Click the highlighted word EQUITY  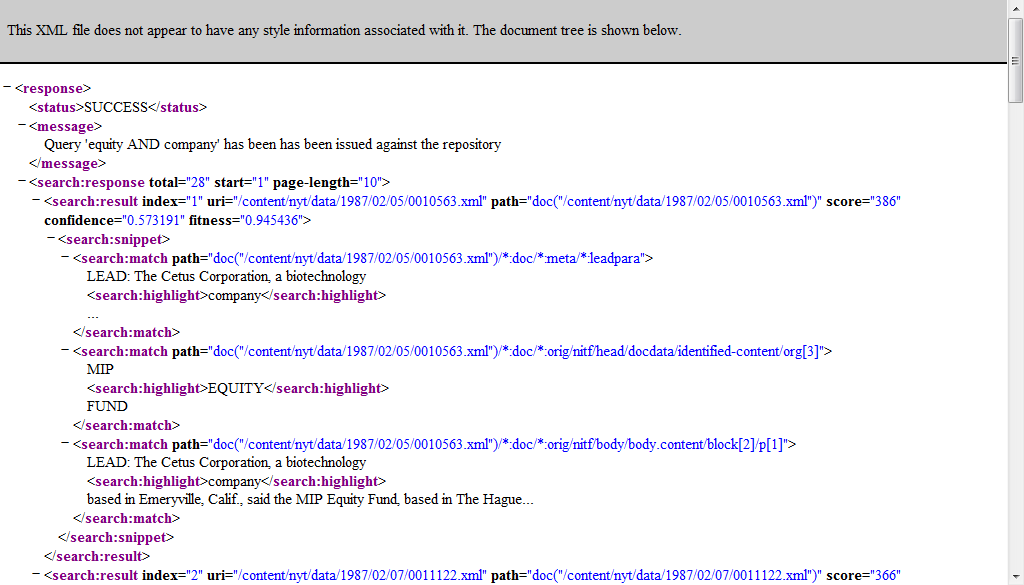(236, 388)
